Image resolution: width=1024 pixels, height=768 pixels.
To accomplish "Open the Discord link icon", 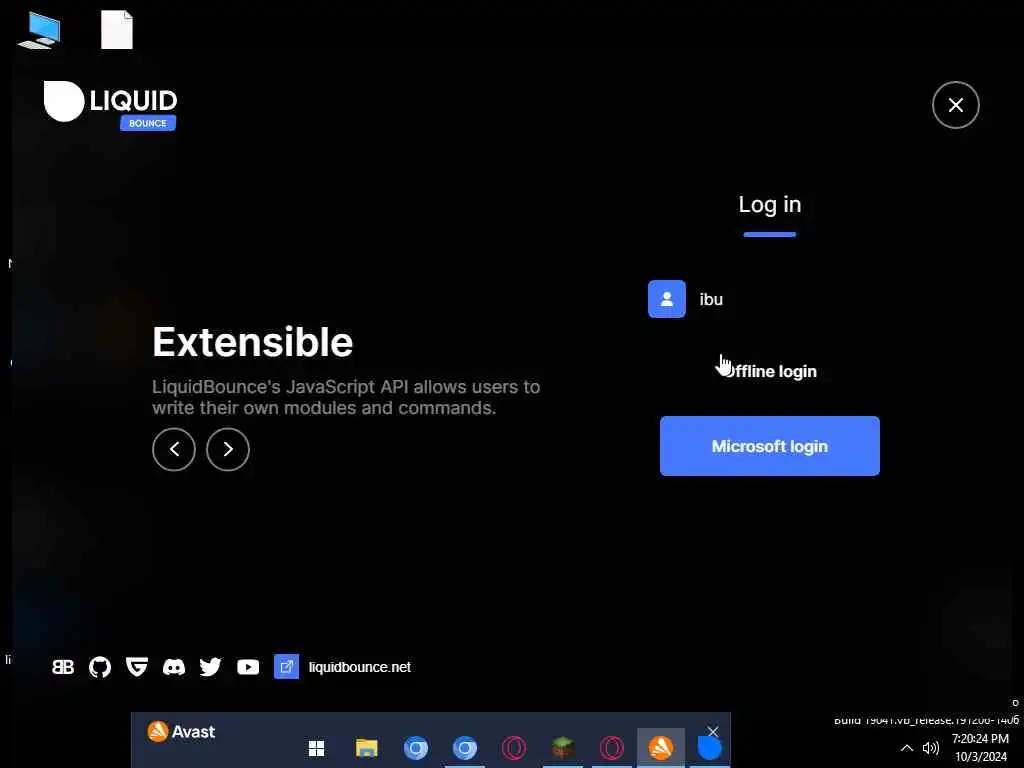I will pos(174,667).
